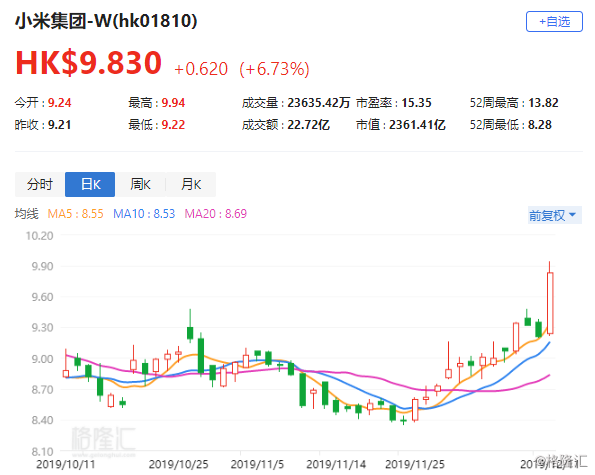Switch to the 分时 intraday tab

40,184
